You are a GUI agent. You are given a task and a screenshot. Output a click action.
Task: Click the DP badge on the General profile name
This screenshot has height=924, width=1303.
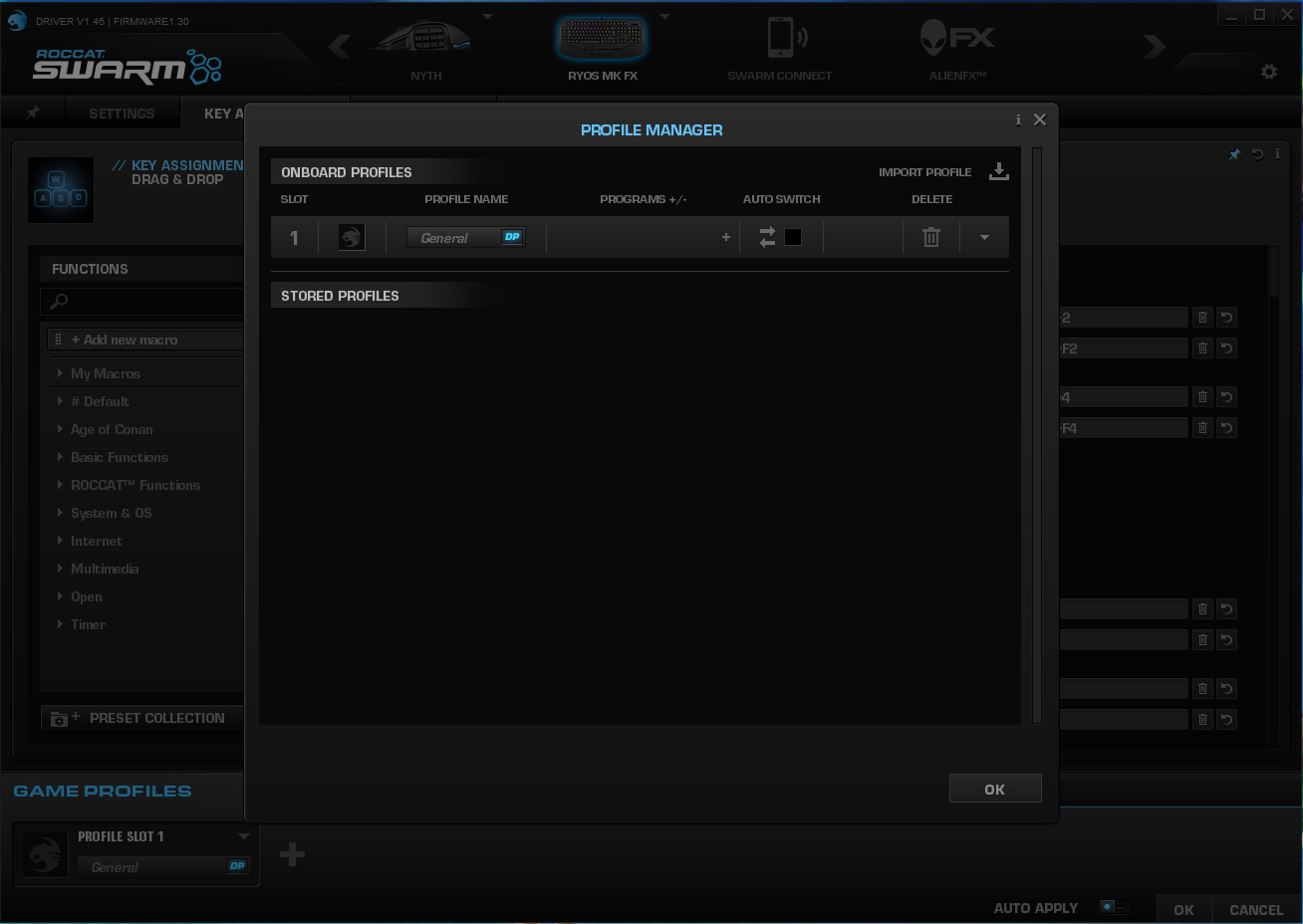click(x=512, y=237)
